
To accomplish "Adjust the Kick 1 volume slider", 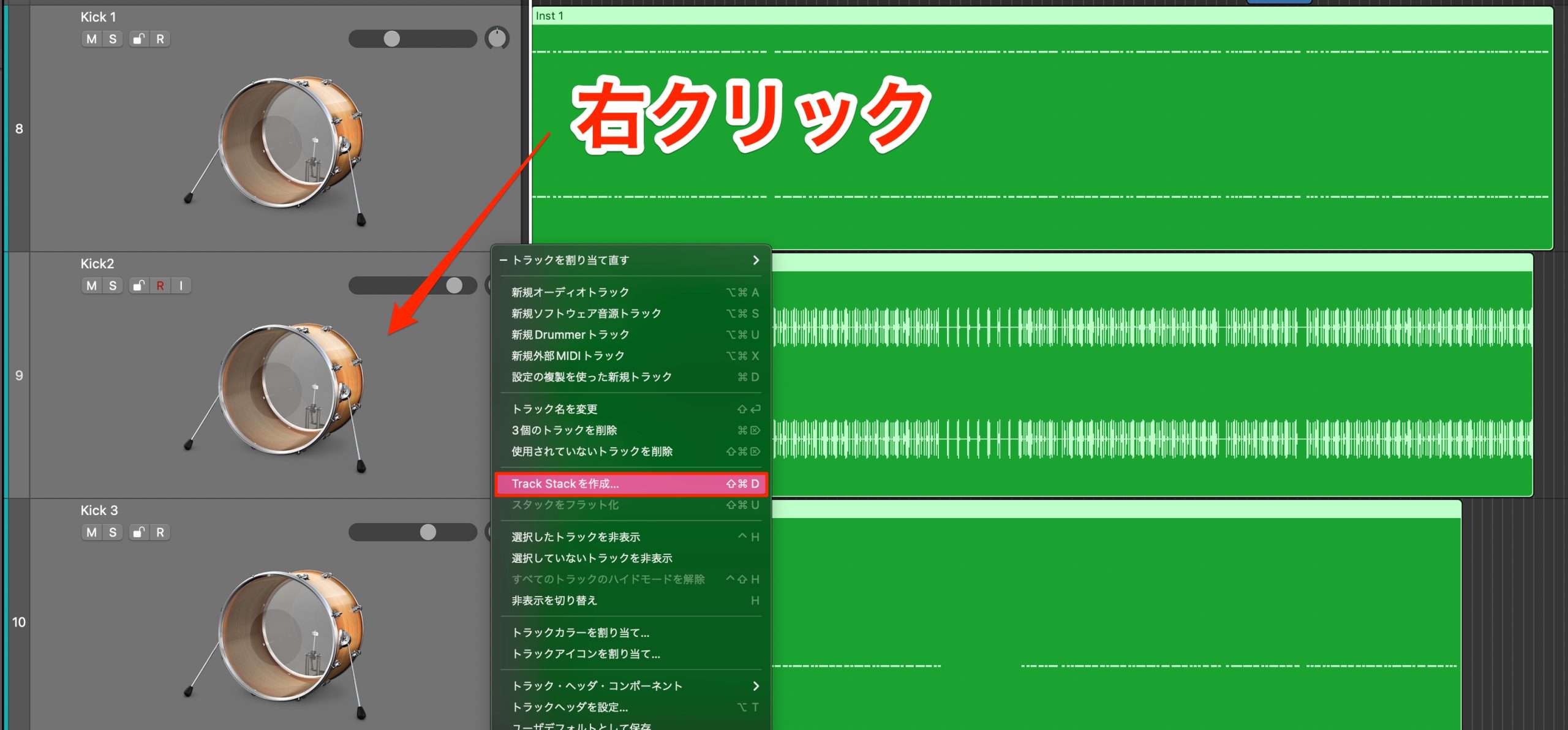I will 412,39.
